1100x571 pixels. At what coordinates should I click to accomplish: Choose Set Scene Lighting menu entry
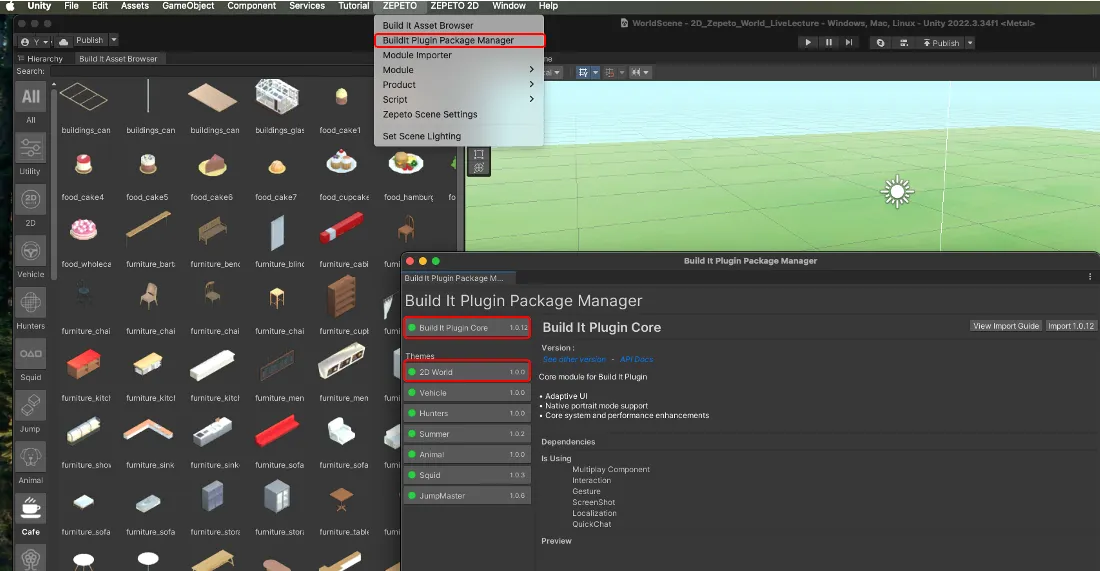click(x=459, y=136)
